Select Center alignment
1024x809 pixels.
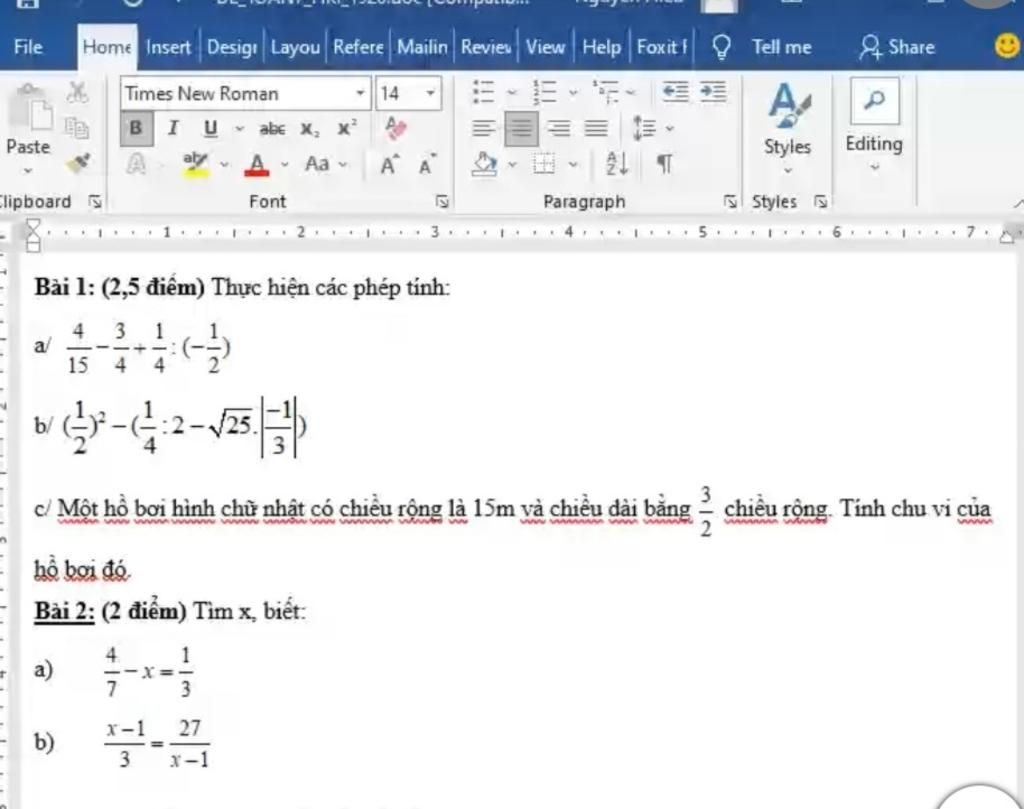click(520, 128)
